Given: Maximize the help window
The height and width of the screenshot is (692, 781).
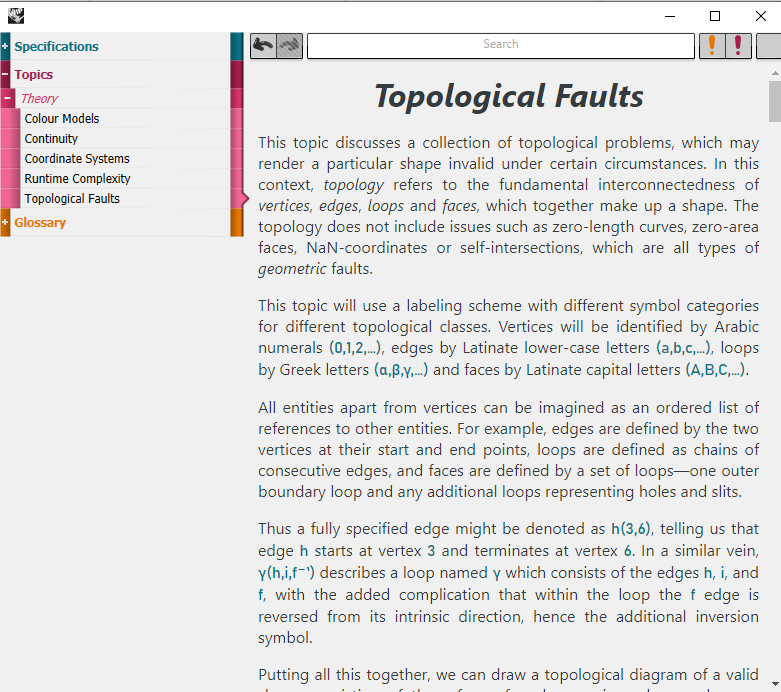Looking at the screenshot, I should pos(715,16).
